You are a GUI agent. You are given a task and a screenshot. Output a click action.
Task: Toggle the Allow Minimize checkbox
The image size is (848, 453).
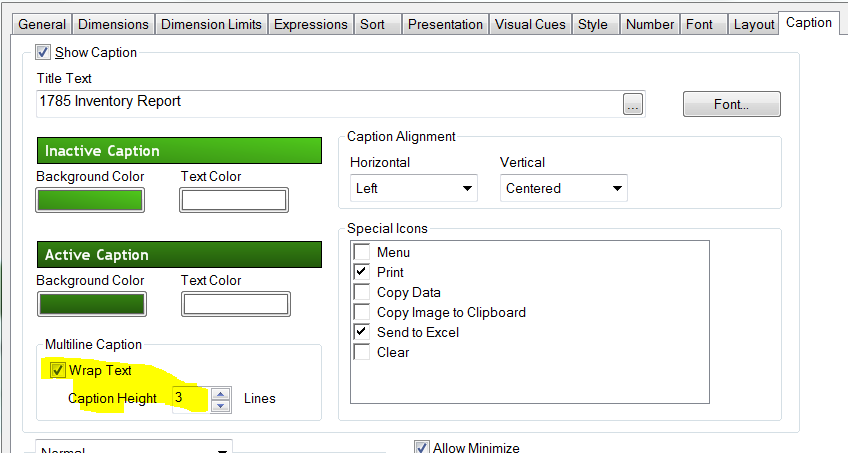[422, 447]
